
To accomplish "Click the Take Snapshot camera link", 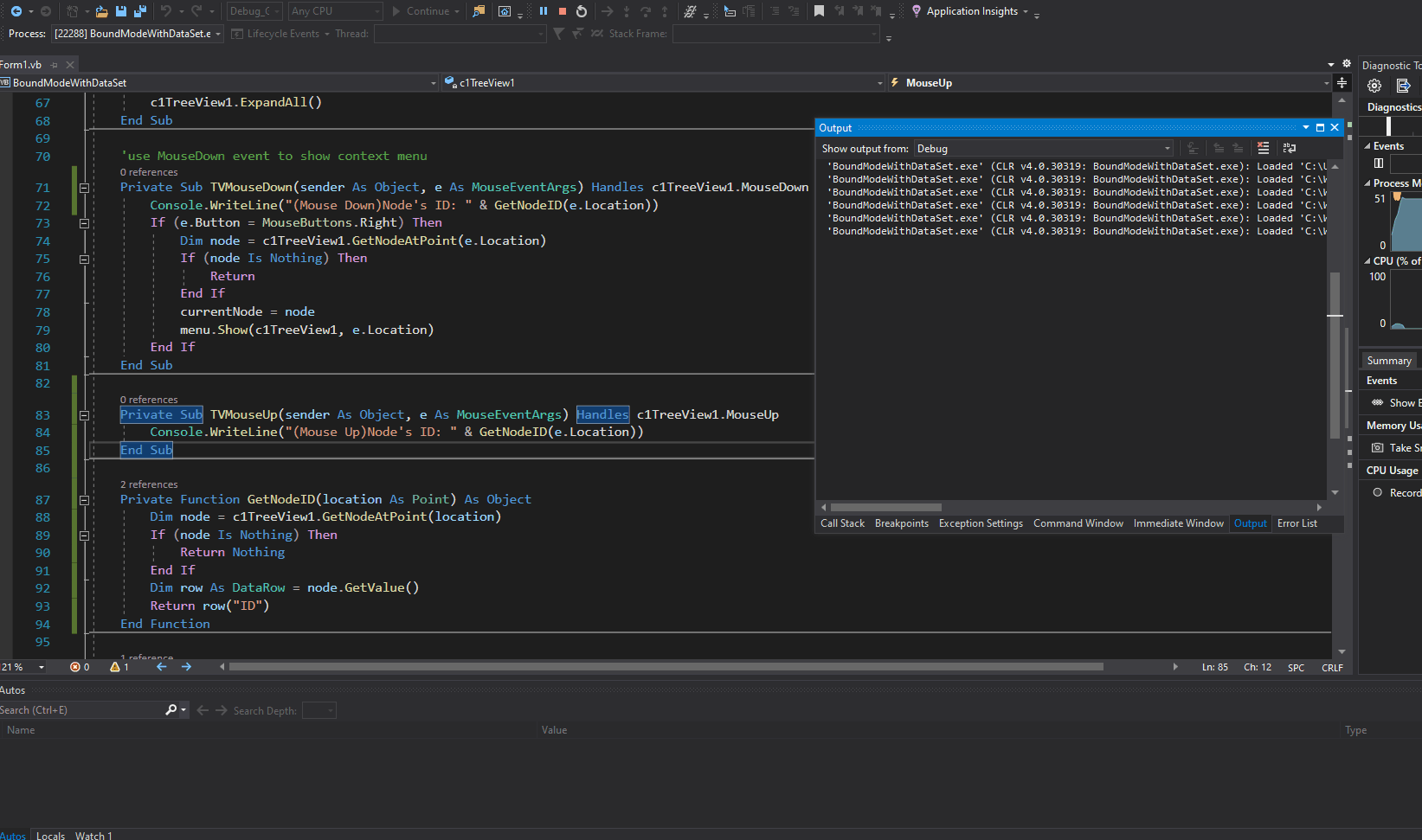I will pyautogui.click(x=1395, y=448).
